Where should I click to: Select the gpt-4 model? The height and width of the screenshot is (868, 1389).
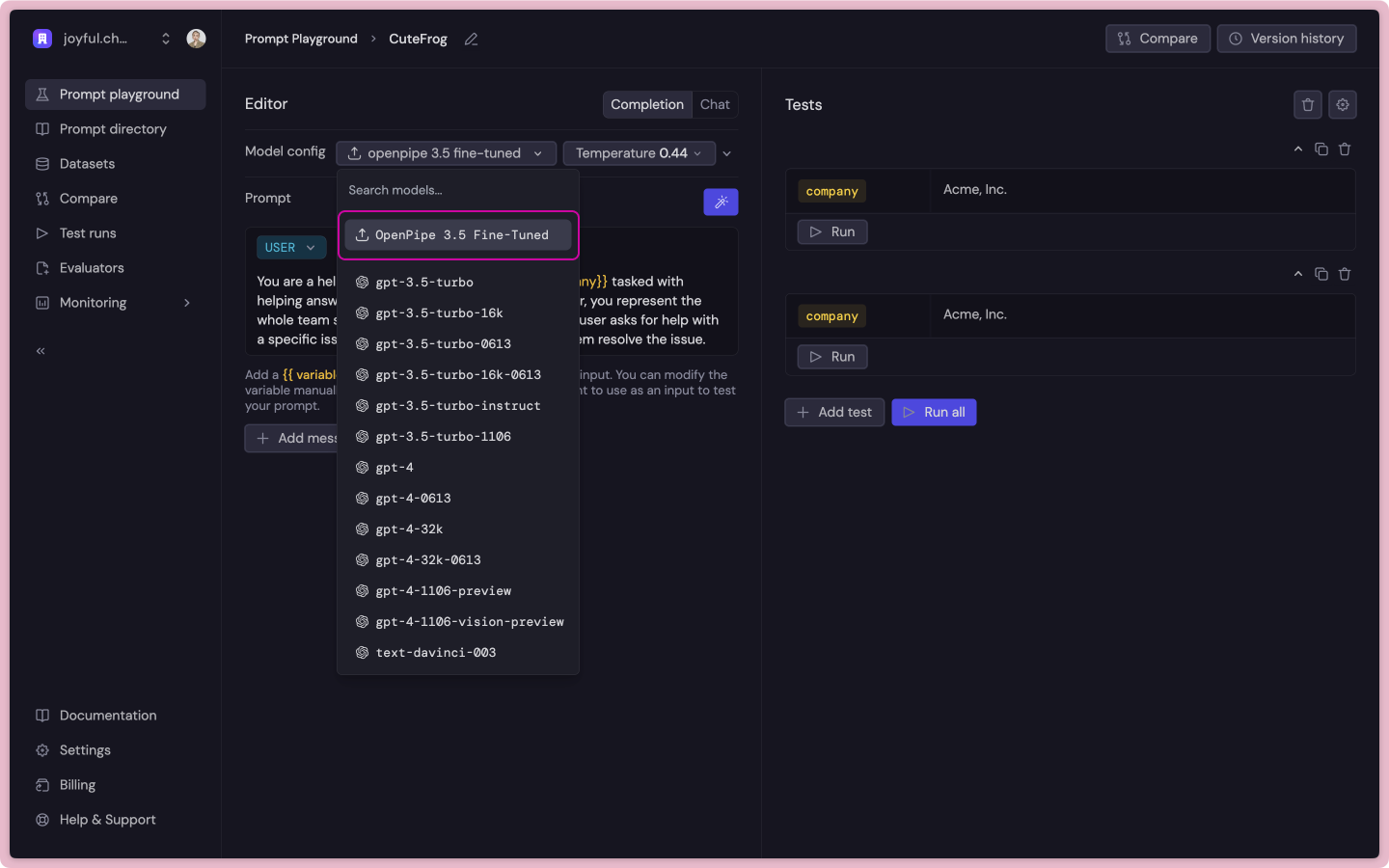458,468
